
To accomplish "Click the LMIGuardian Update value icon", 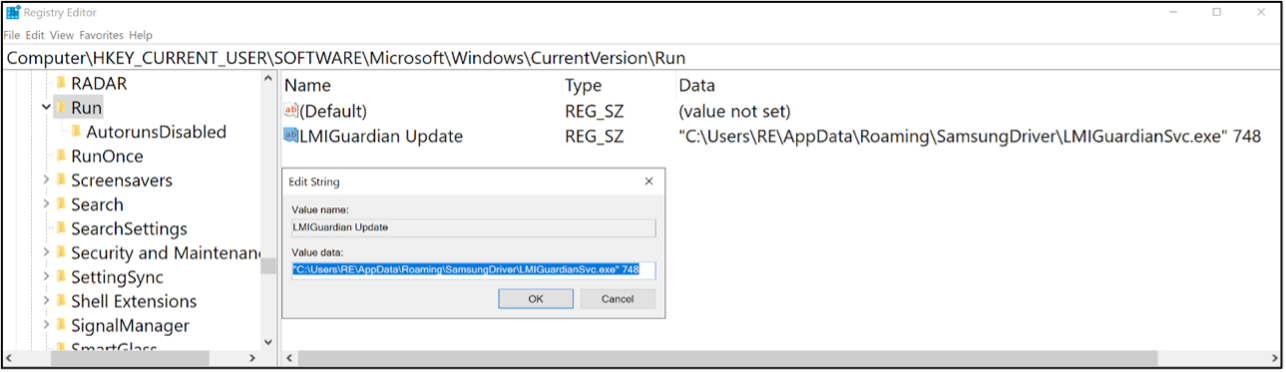I will 291,136.
